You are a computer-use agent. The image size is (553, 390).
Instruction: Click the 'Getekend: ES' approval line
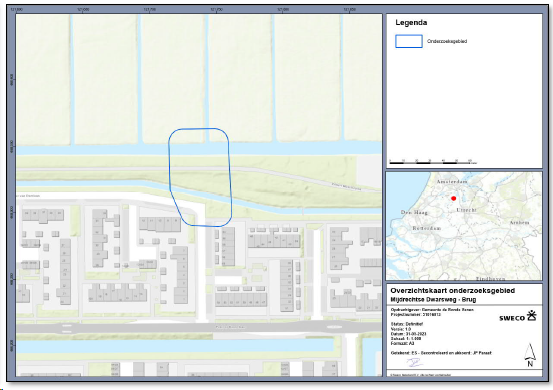pos(441,353)
